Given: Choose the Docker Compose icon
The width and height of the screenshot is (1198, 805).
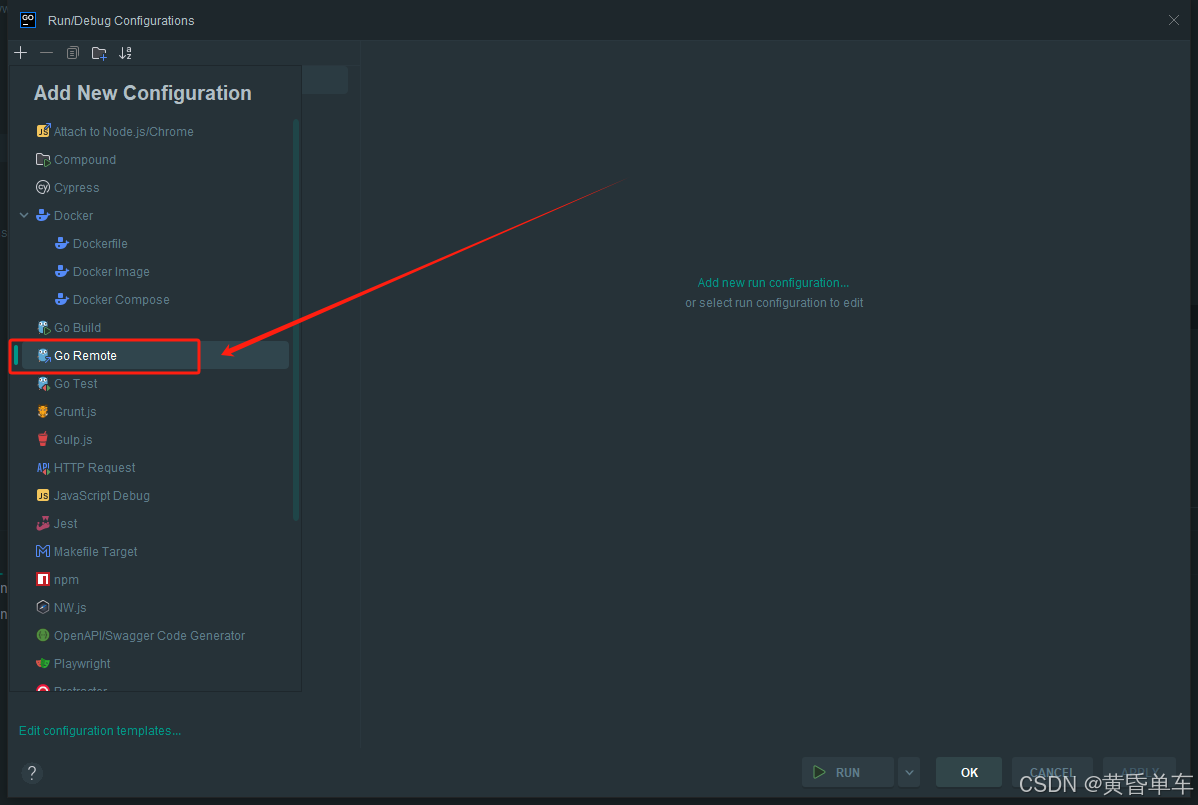Looking at the screenshot, I should [x=62, y=299].
